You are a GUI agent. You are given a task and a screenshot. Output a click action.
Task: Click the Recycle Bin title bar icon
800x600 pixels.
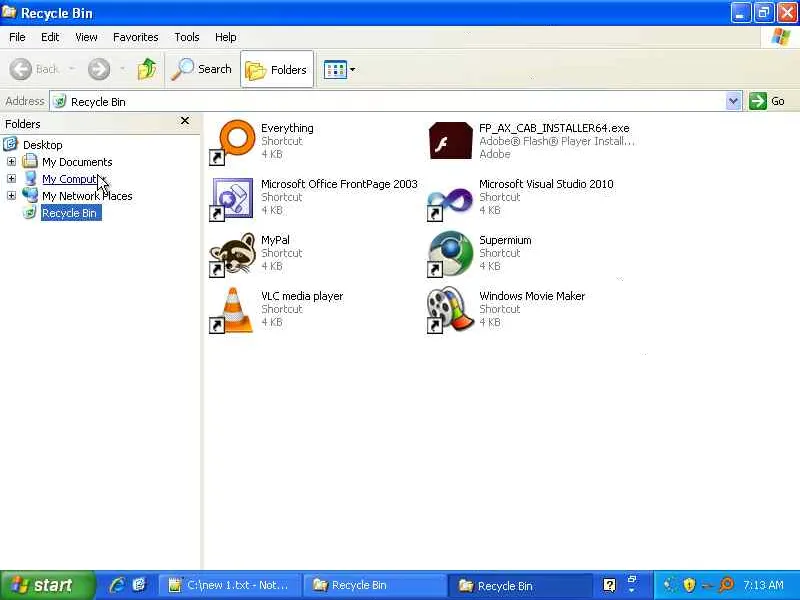[9, 12]
